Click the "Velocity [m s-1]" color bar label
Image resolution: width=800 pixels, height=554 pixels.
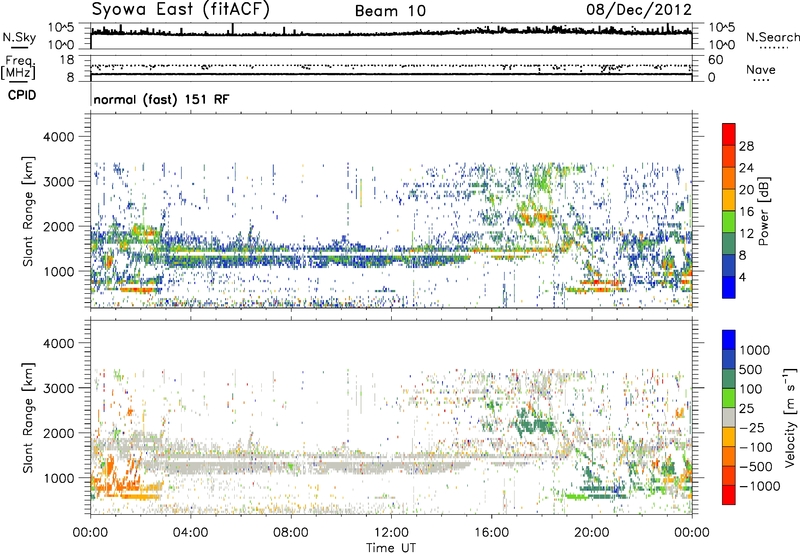pyautogui.click(x=790, y=417)
